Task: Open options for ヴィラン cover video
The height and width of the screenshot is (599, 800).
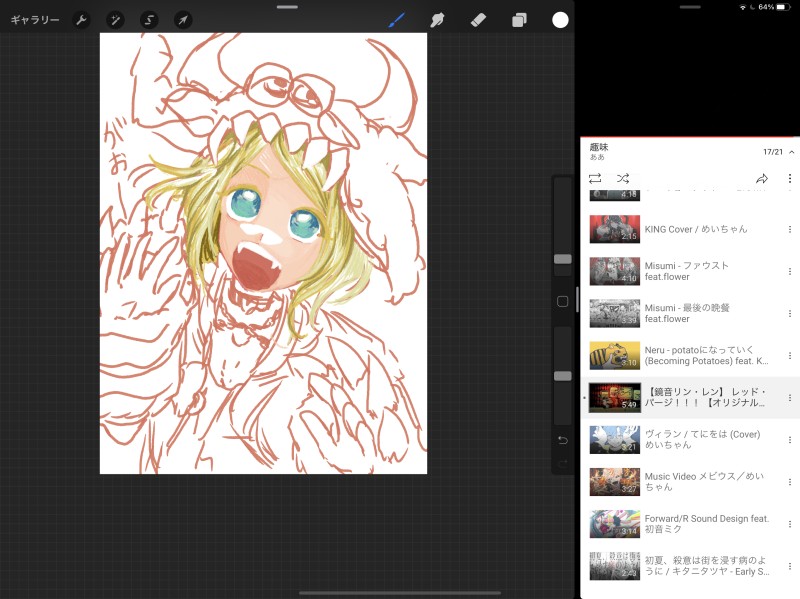Action: (x=790, y=440)
